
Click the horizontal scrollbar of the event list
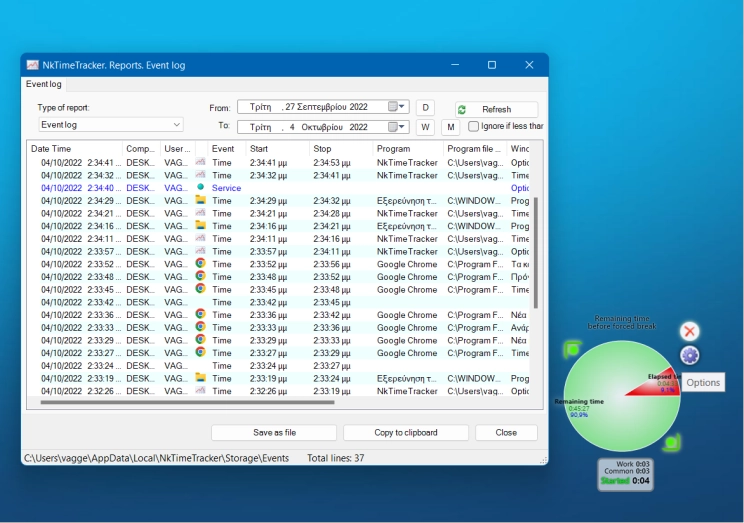[187, 402]
